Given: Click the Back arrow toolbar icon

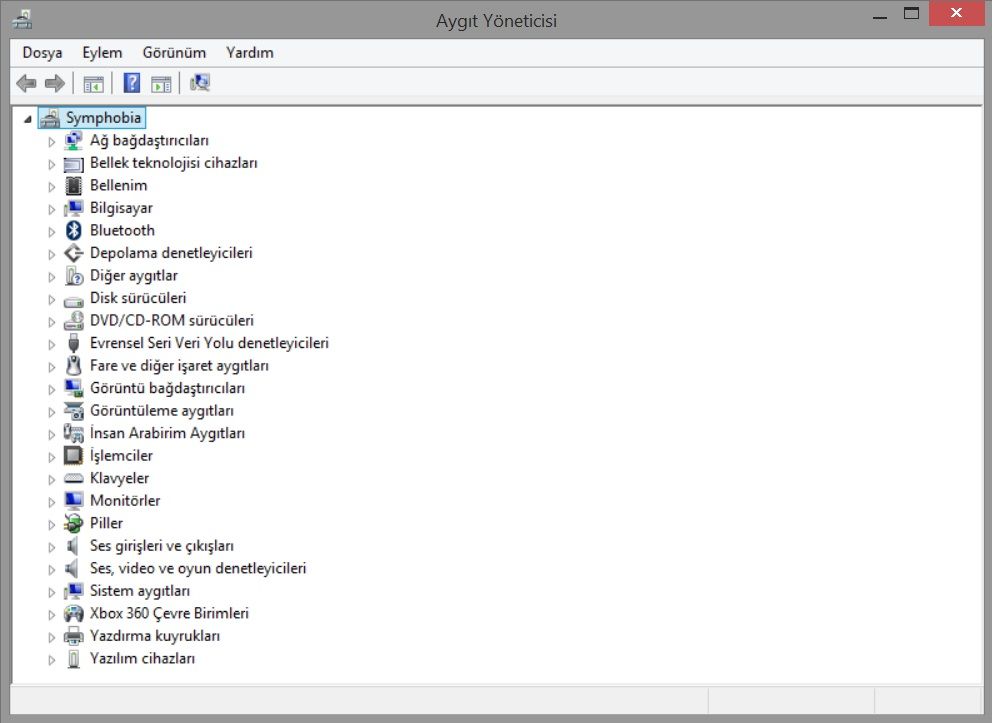Looking at the screenshot, I should click(26, 83).
